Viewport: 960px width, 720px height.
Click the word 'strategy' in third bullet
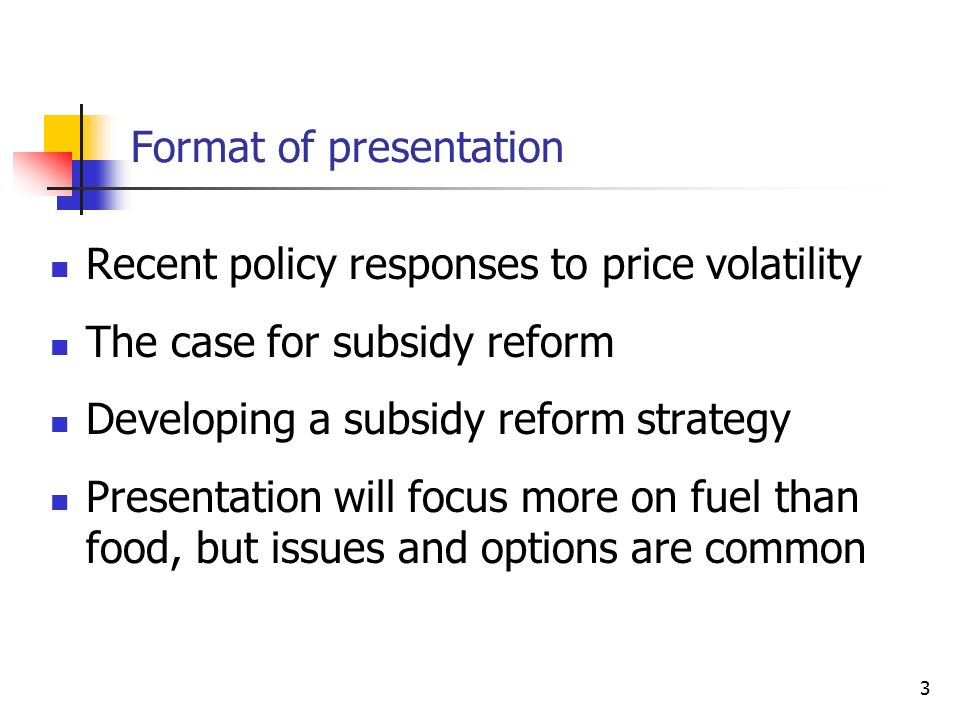click(714, 422)
